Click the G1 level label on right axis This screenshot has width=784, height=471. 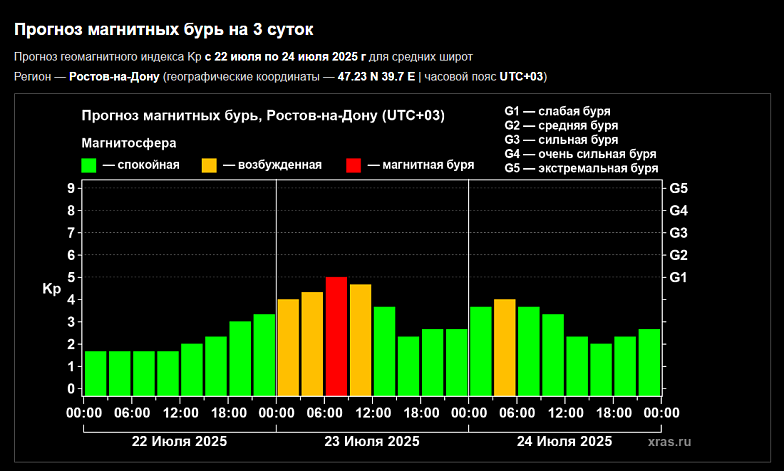point(678,277)
